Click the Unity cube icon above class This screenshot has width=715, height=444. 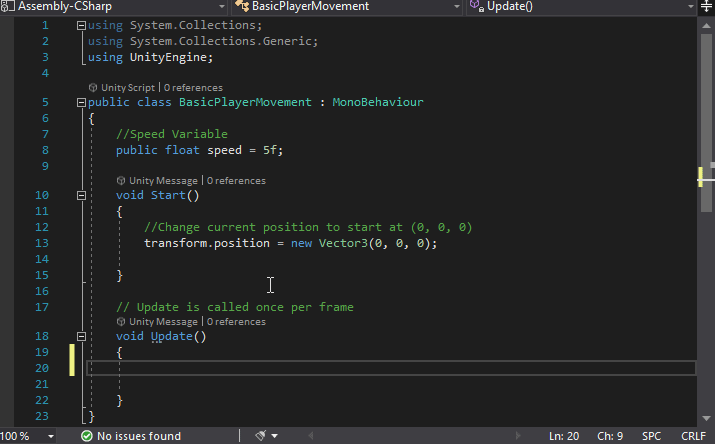(93, 88)
